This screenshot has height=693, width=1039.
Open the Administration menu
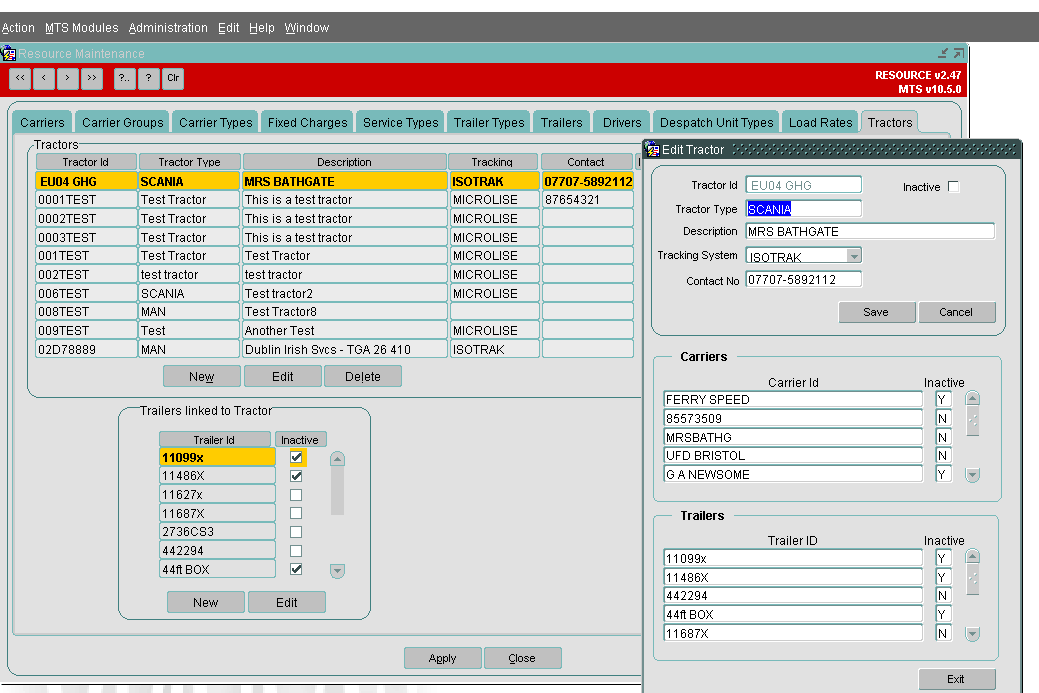pos(168,28)
